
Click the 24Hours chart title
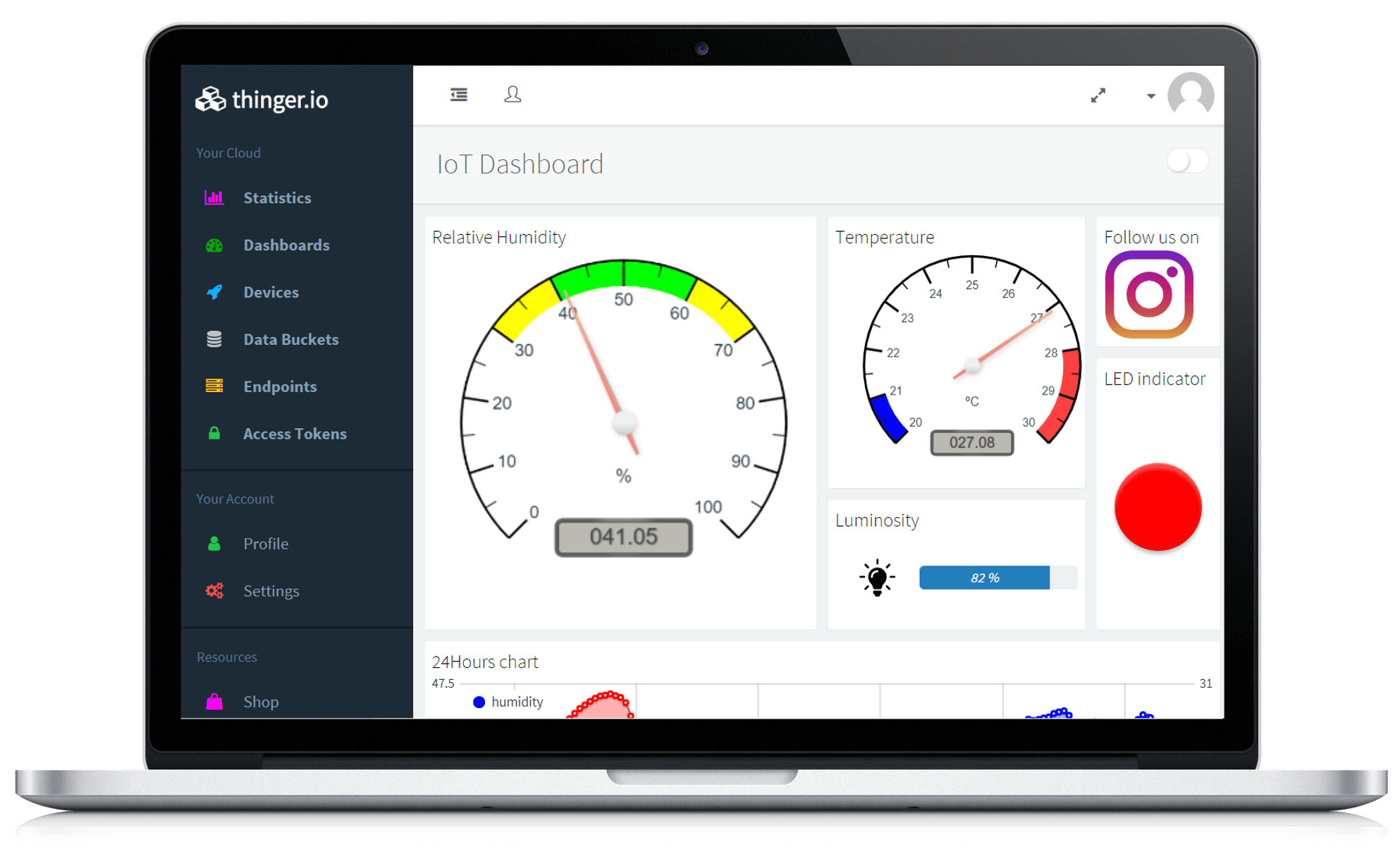(485, 662)
